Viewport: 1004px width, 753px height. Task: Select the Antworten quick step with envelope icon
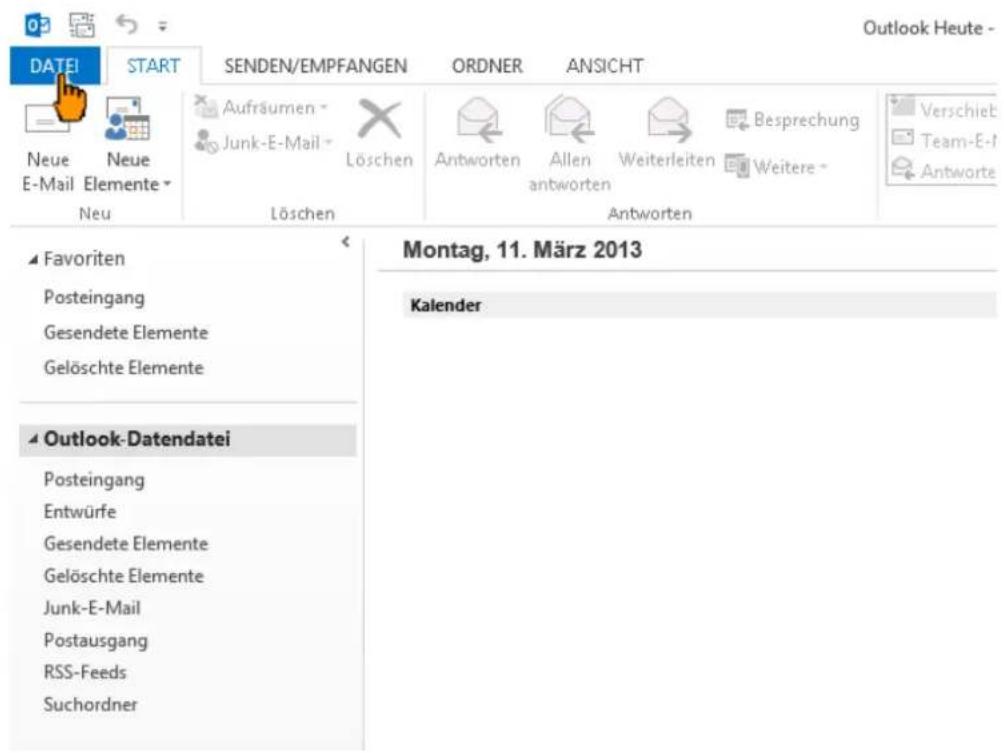coord(944,170)
